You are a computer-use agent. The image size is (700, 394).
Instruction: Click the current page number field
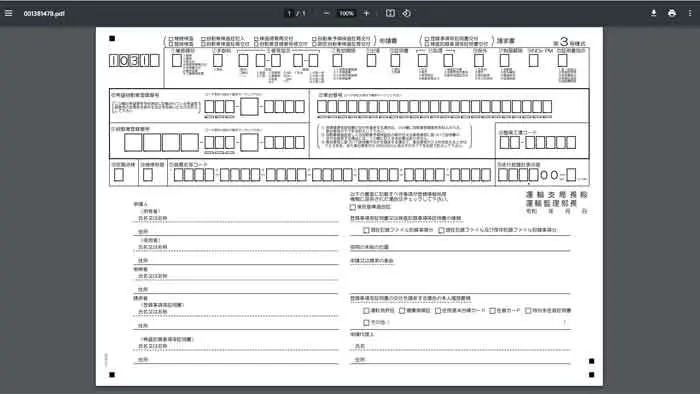coord(289,13)
